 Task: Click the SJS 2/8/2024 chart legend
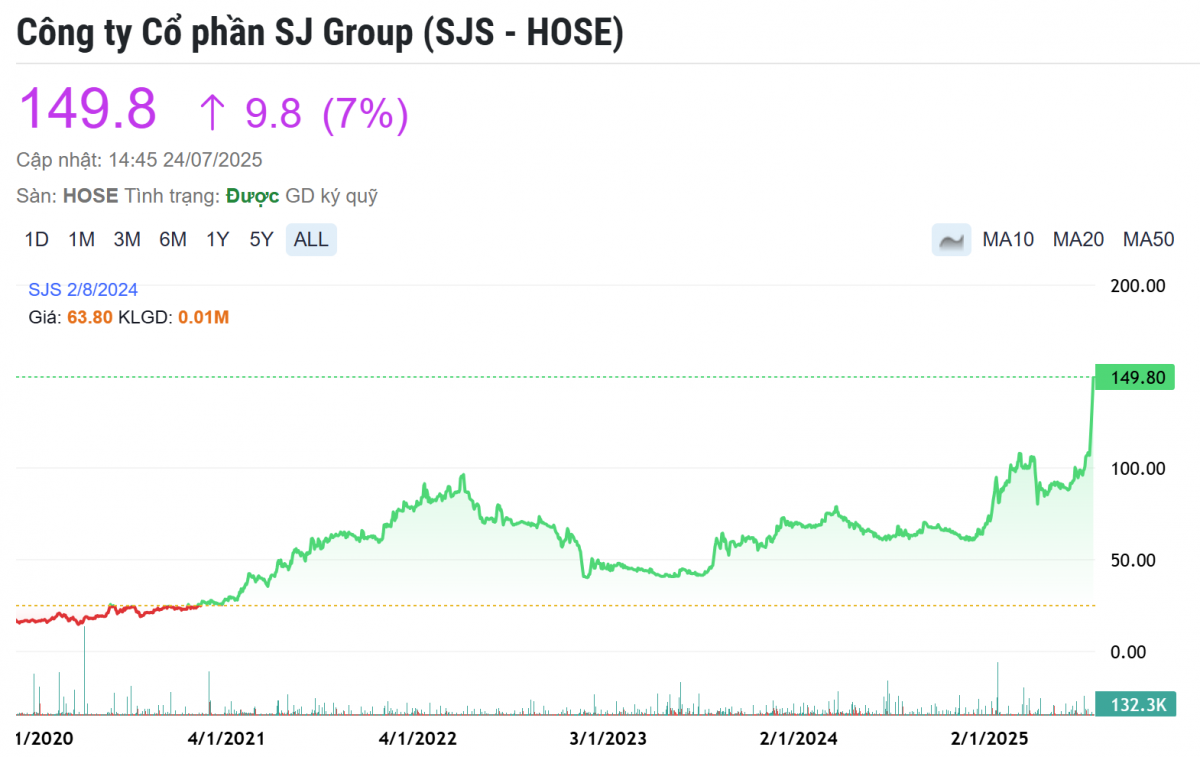pos(83,290)
